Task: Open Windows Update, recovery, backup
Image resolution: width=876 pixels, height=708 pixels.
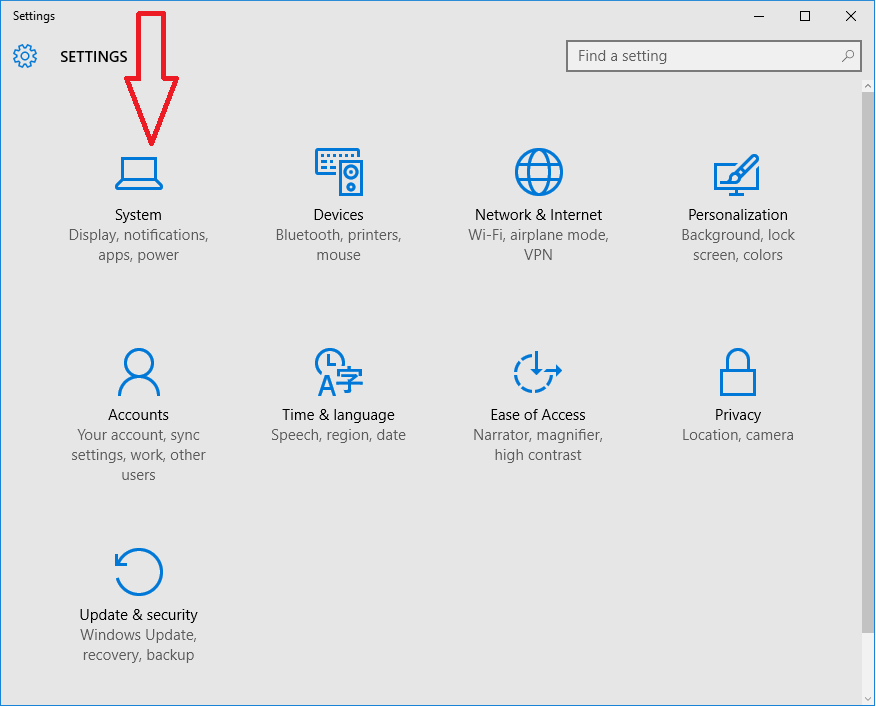Action: point(138,644)
